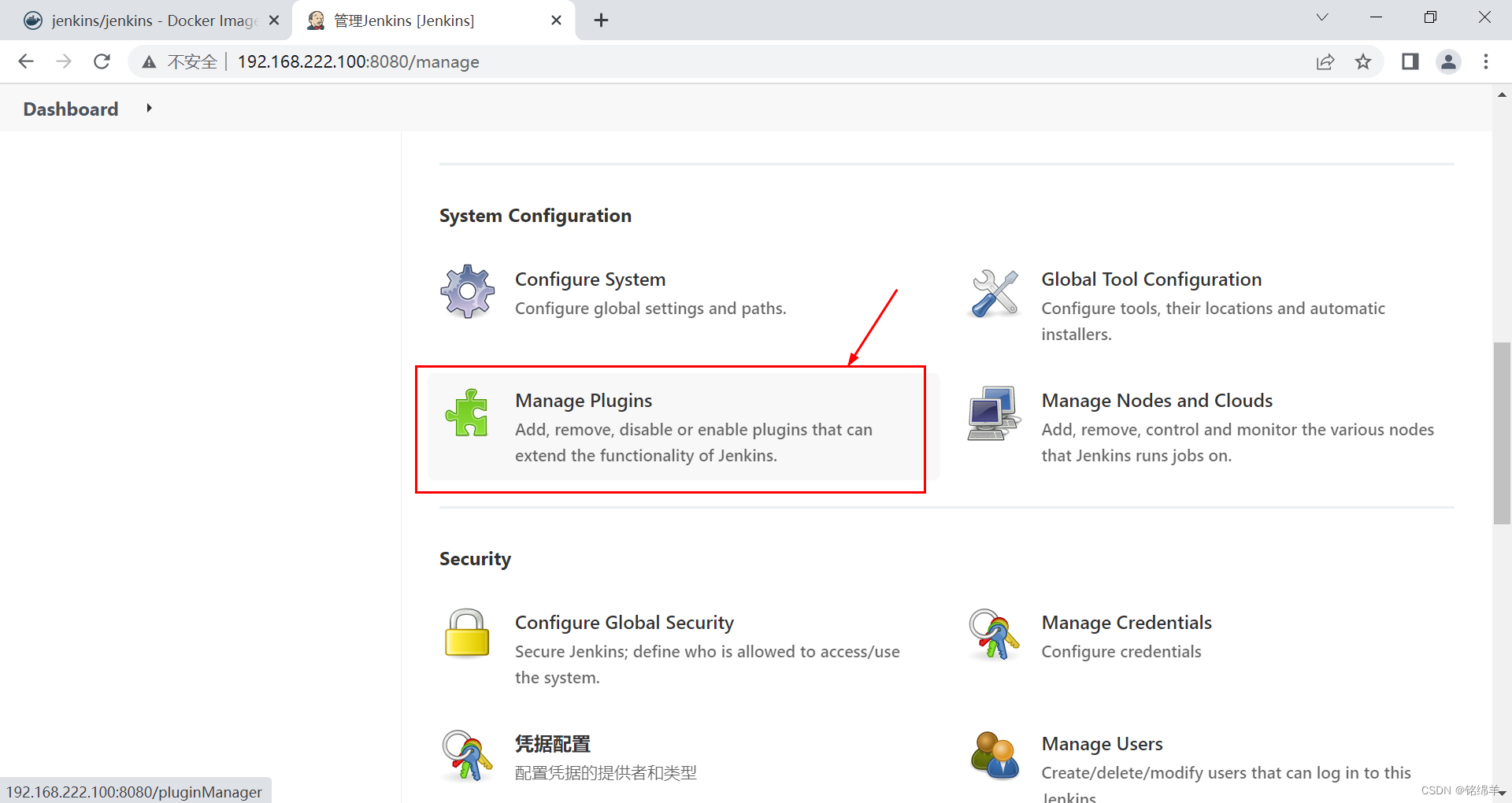
Task: Click the 'Configure credentials' description text
Action: coord(1121,652)
